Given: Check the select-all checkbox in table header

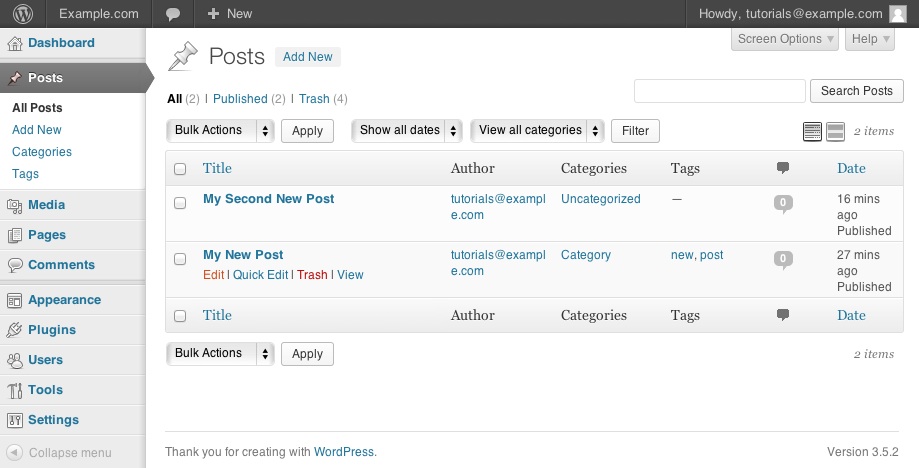Looking at the screenshot, I should tap(180, 169).
